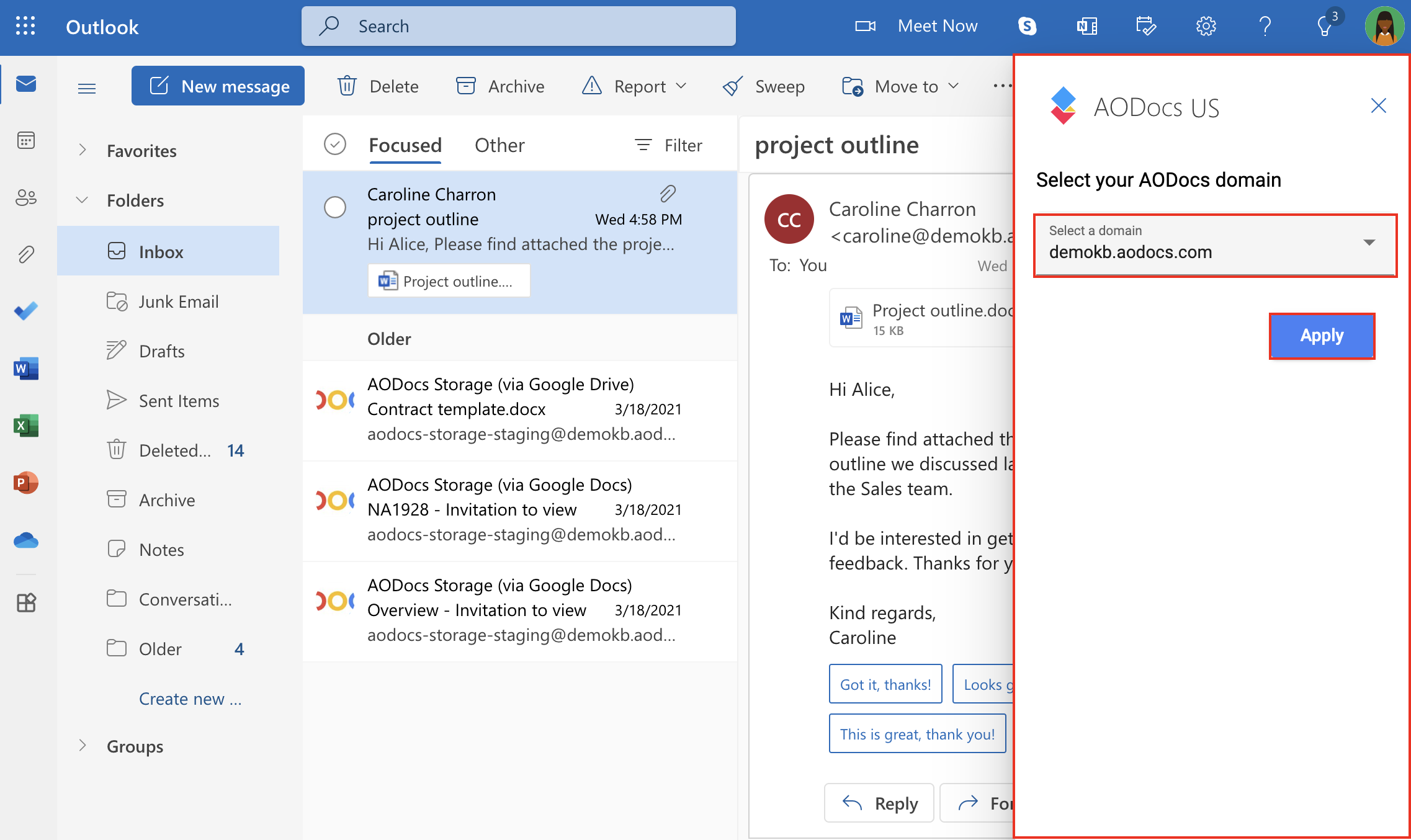The image size is (1411, 840).
Task: Expand the Groups section
Action: [x=82, y=746]
